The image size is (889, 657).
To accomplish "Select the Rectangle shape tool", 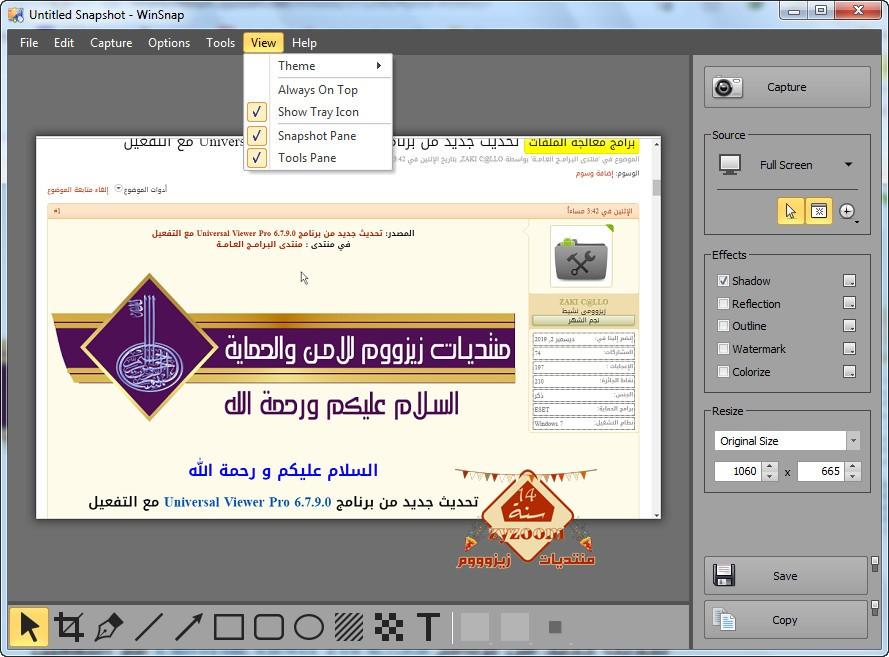I will coord(228,627).
